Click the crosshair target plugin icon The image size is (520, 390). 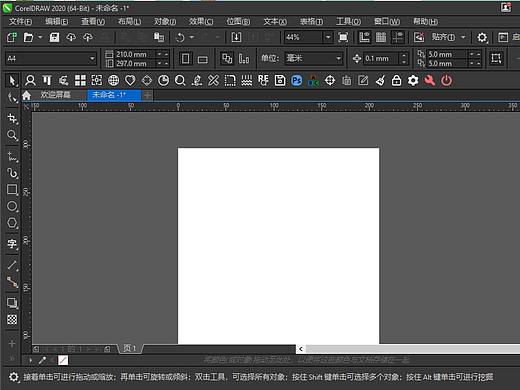[330, 80]
